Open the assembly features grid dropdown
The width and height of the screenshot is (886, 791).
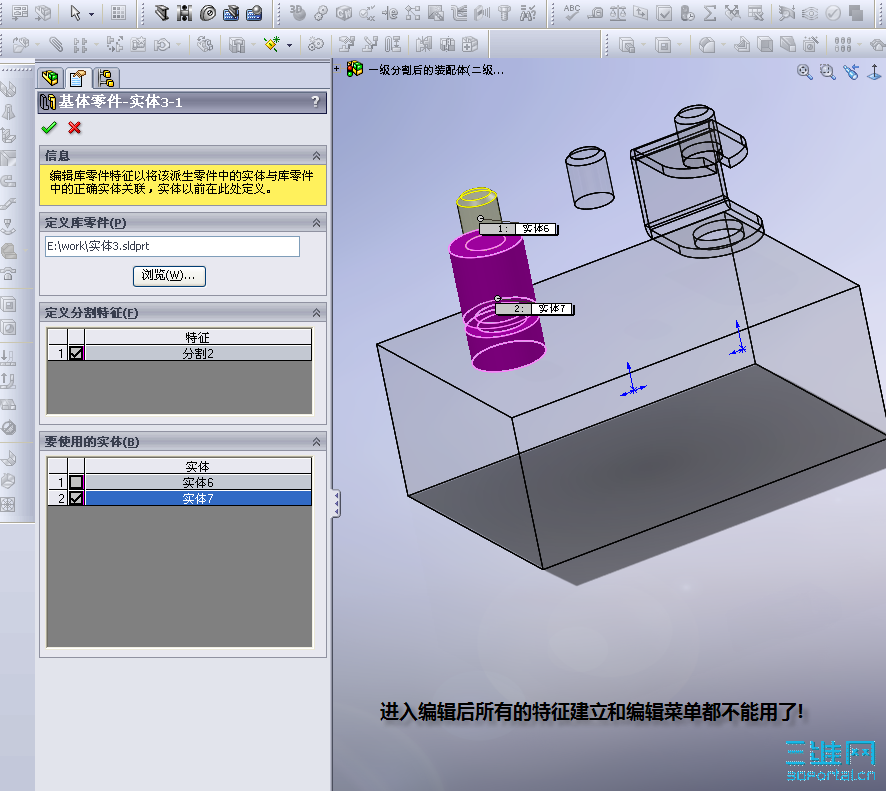[858, 45]
